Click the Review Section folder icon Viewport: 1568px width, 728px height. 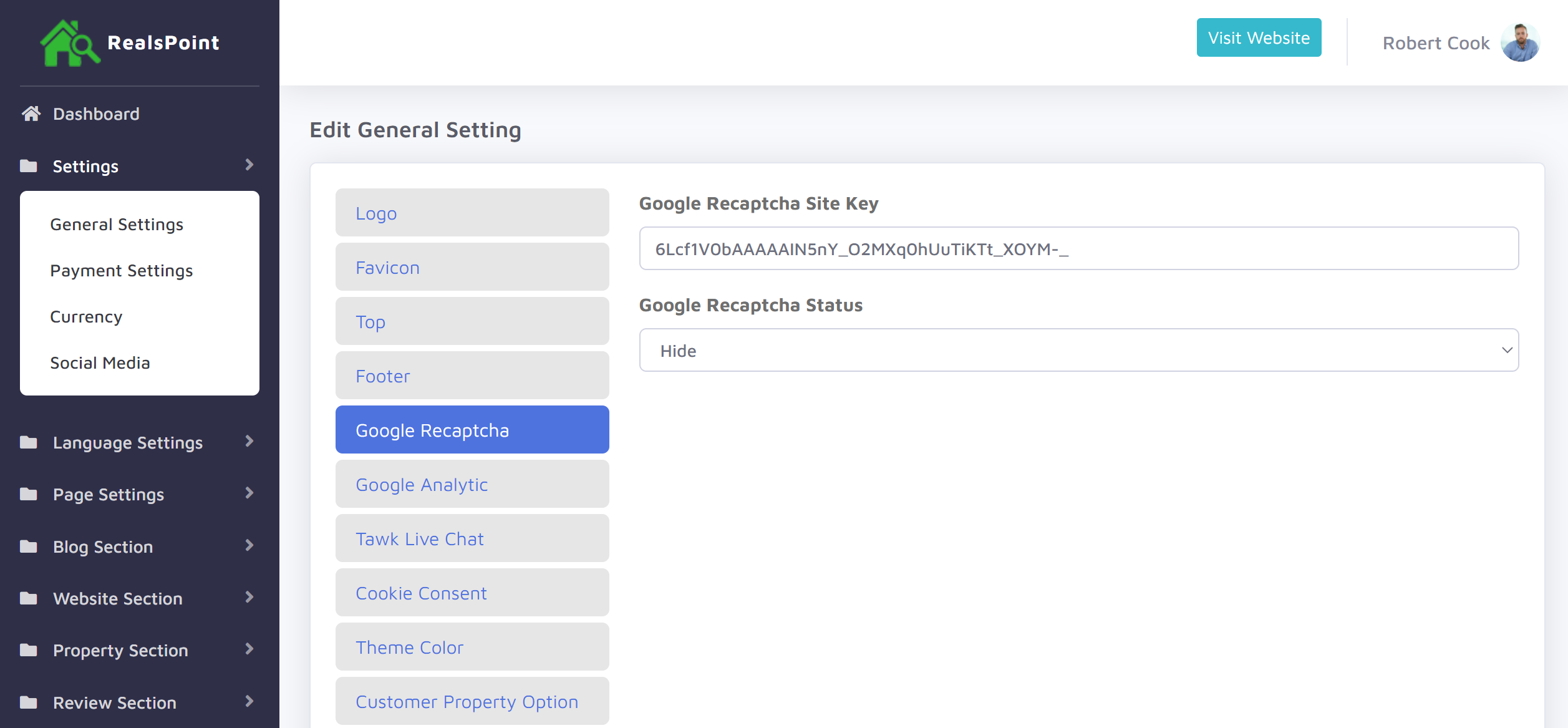click(x=29, y=702)
